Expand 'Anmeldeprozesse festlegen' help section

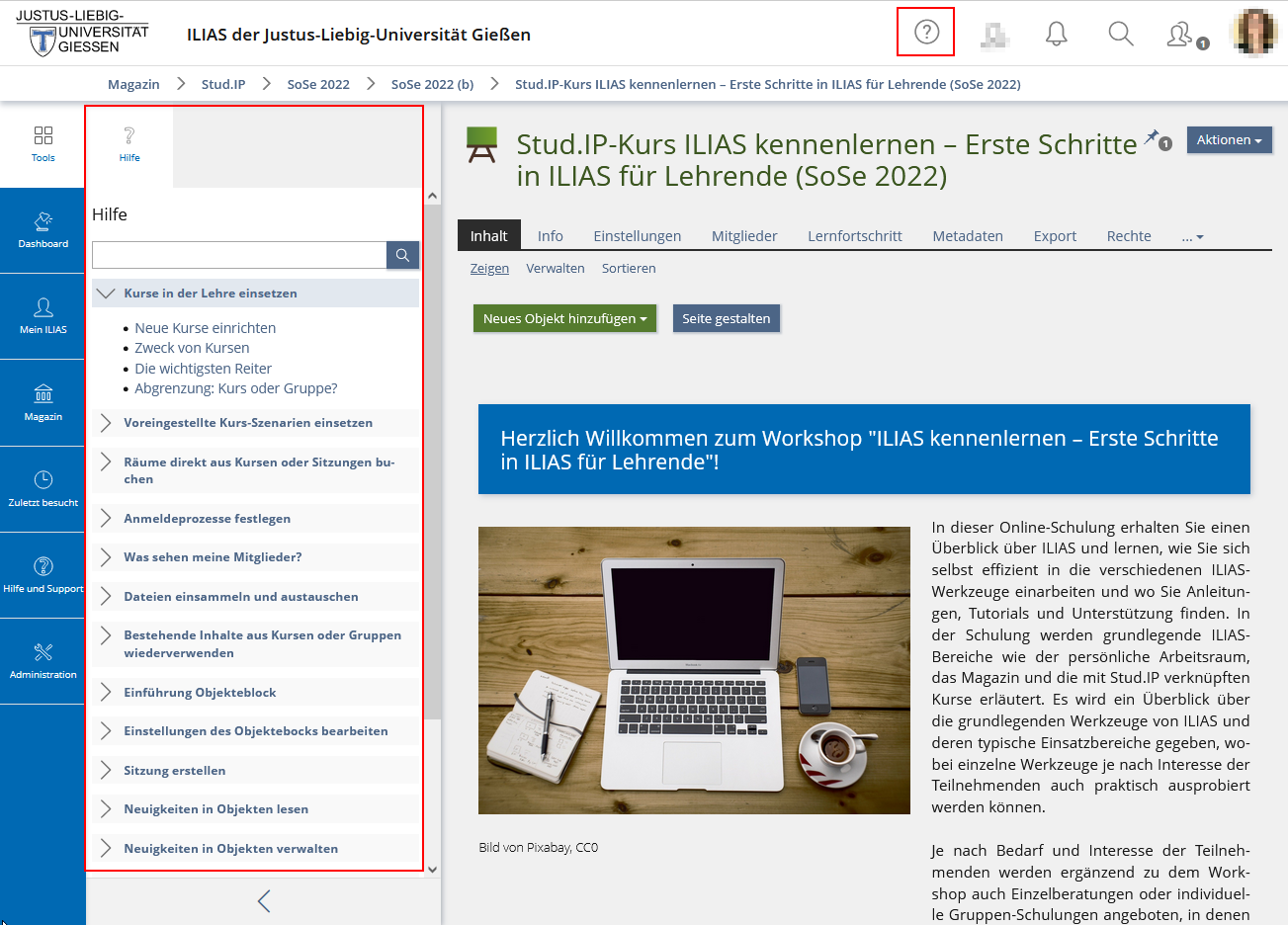[207, 519]
